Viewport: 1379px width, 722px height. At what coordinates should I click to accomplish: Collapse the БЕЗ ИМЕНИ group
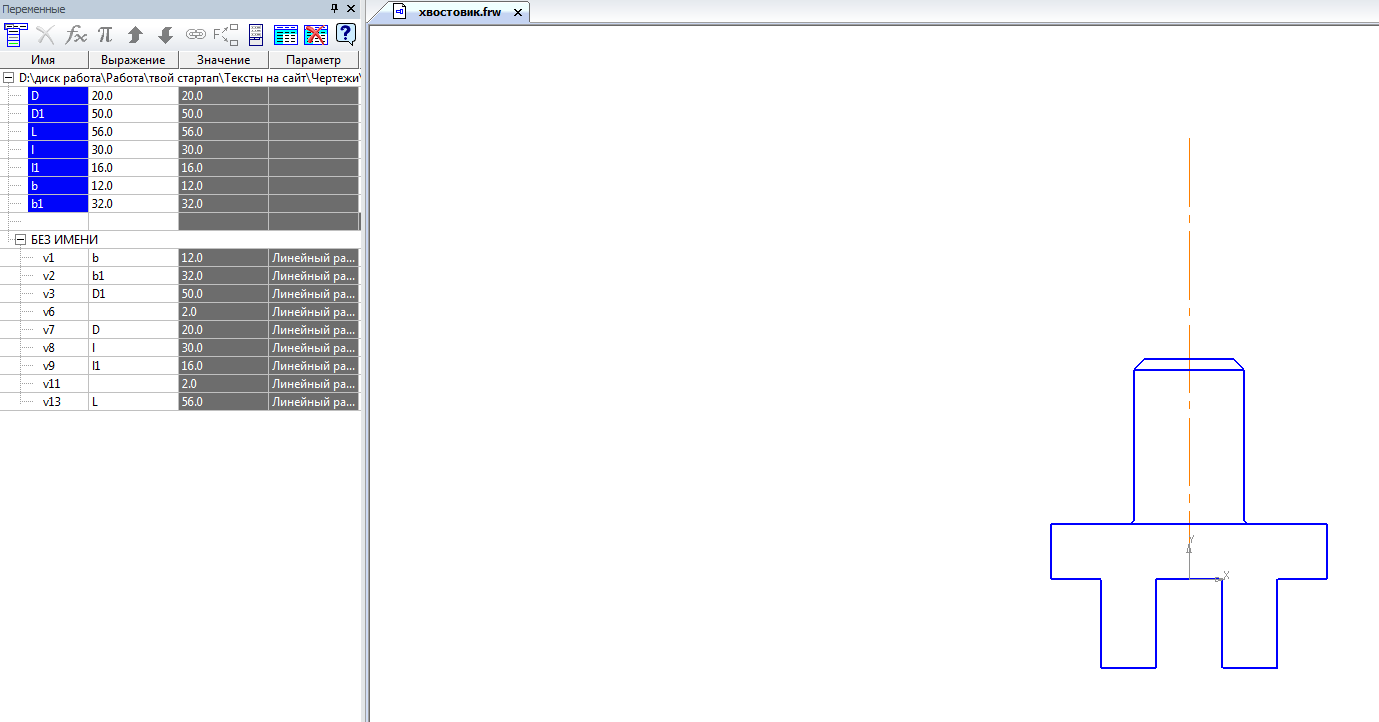21,240
